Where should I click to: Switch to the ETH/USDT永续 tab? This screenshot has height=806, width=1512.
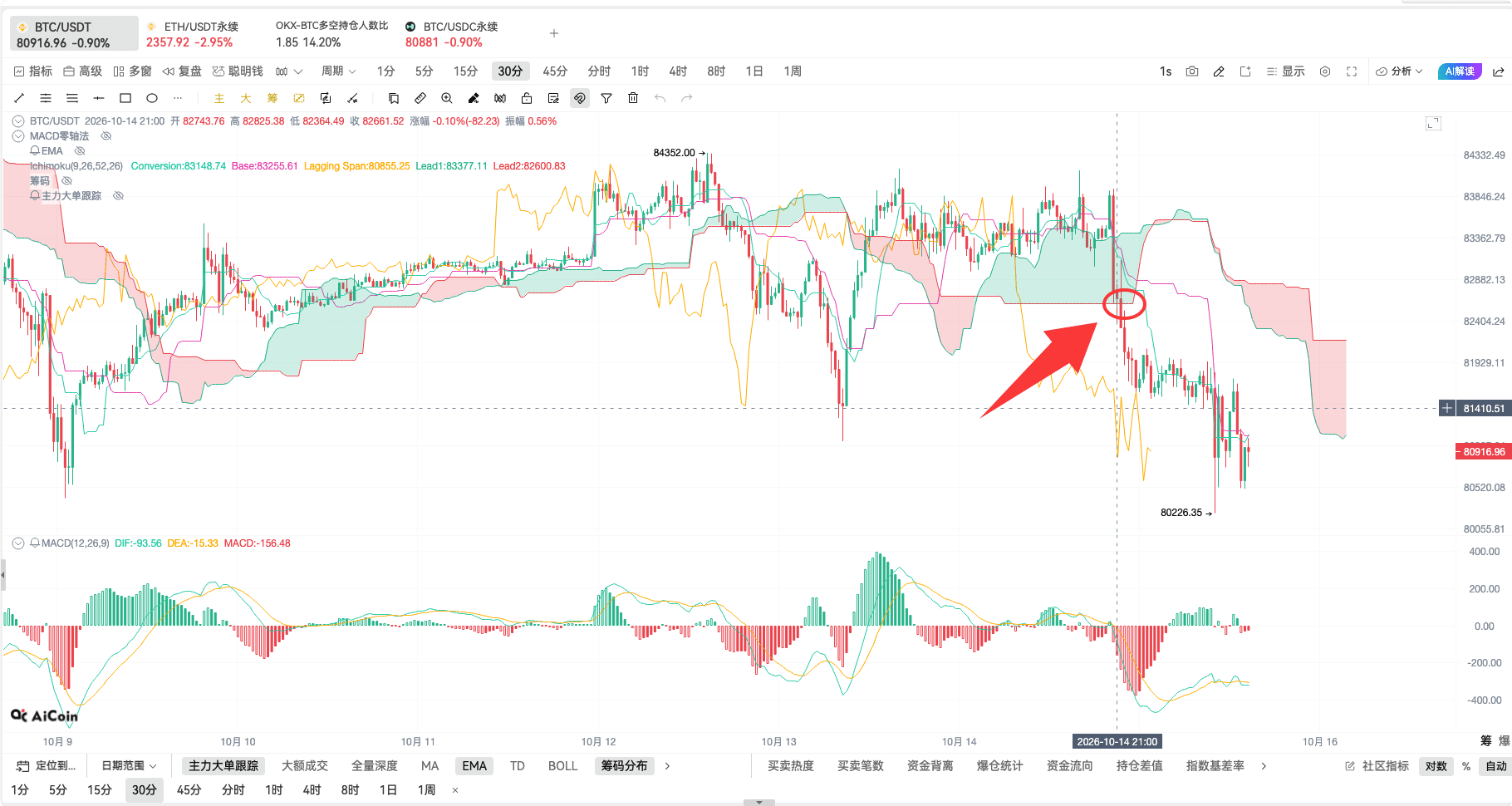pyautogui.click(x=193, y=34)
